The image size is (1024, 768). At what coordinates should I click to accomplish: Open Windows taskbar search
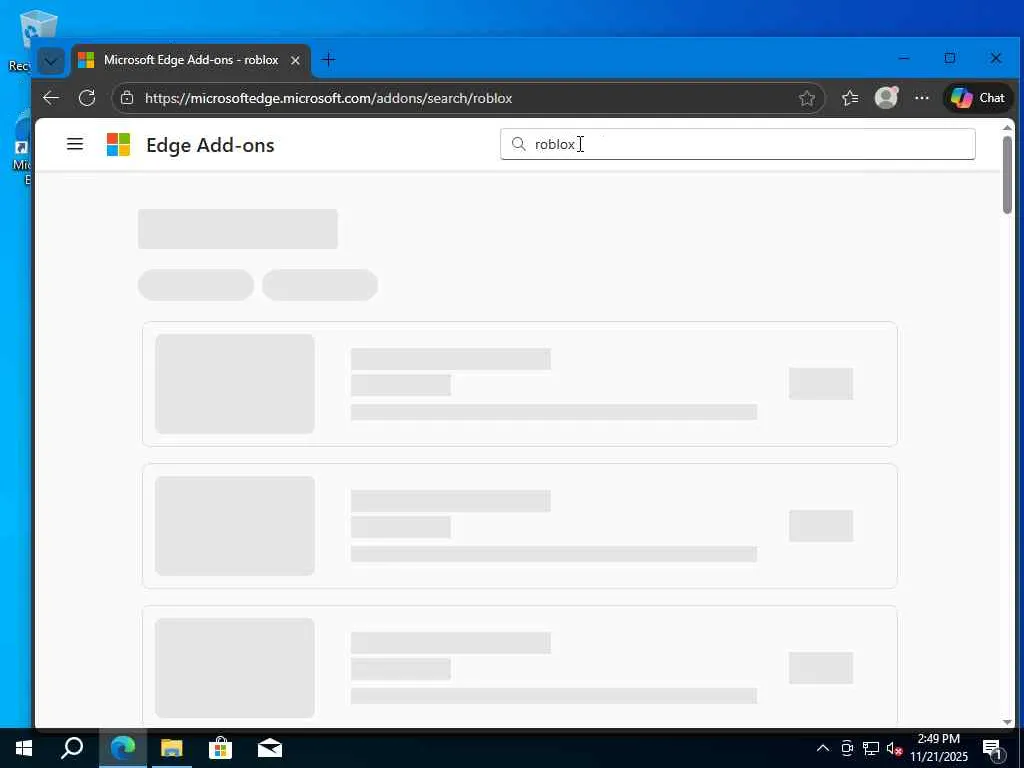(x=72, y=748)
